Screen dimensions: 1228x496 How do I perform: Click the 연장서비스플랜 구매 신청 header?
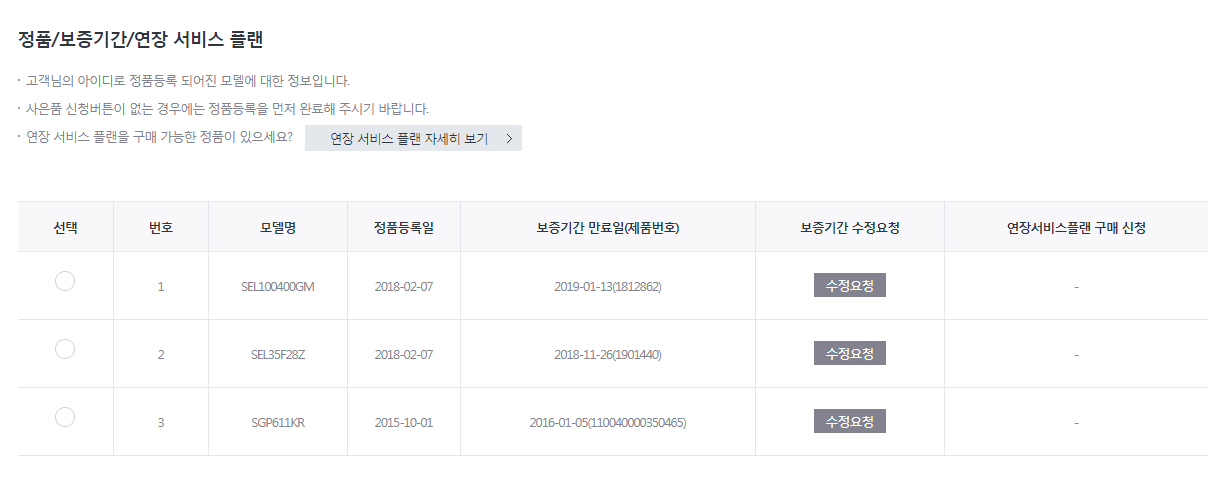point(1076,227)
